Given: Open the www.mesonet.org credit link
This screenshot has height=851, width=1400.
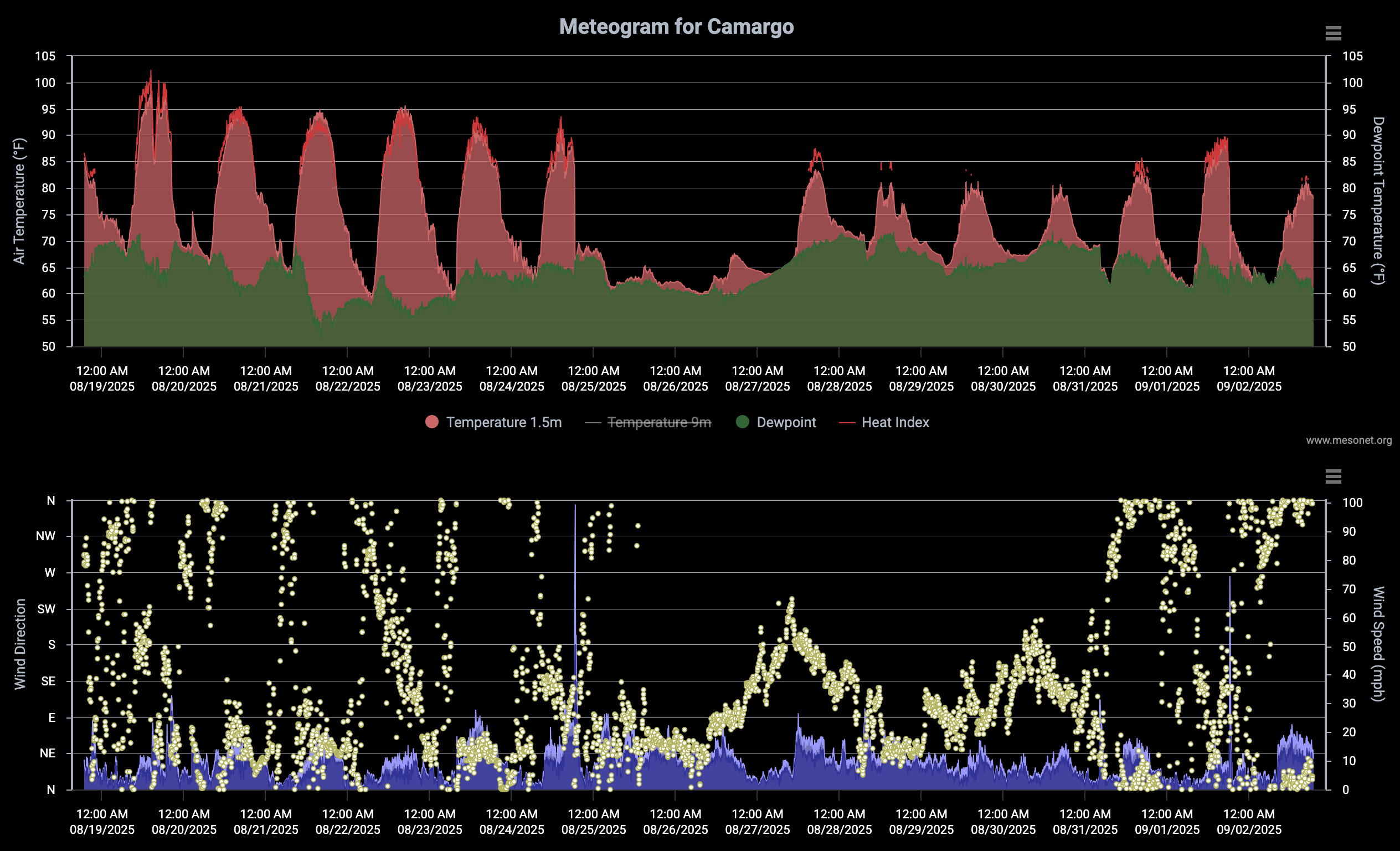Looking at the screenshot, I should (x=1348, y=440).
